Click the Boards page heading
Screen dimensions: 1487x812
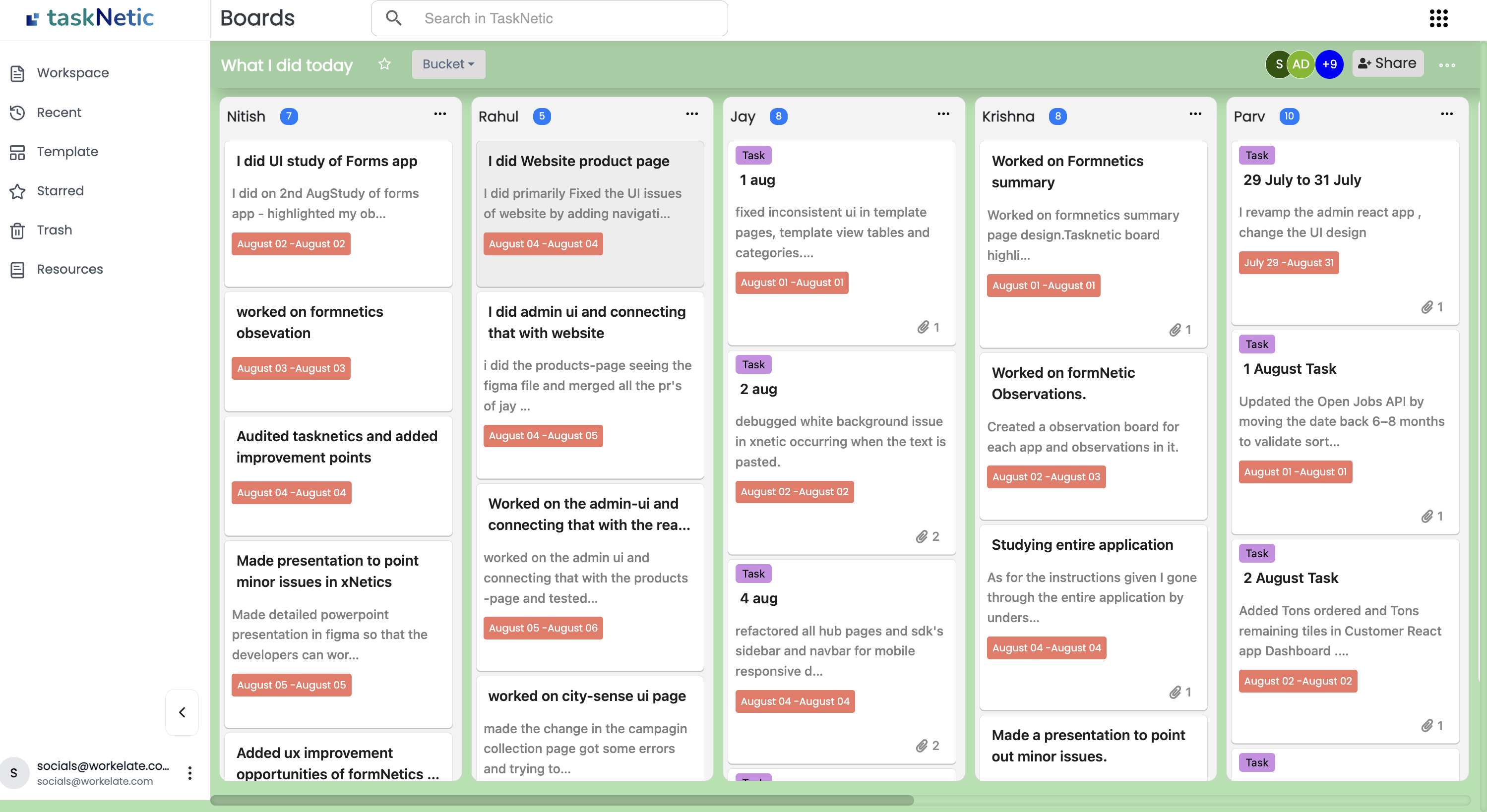[257, 18]
